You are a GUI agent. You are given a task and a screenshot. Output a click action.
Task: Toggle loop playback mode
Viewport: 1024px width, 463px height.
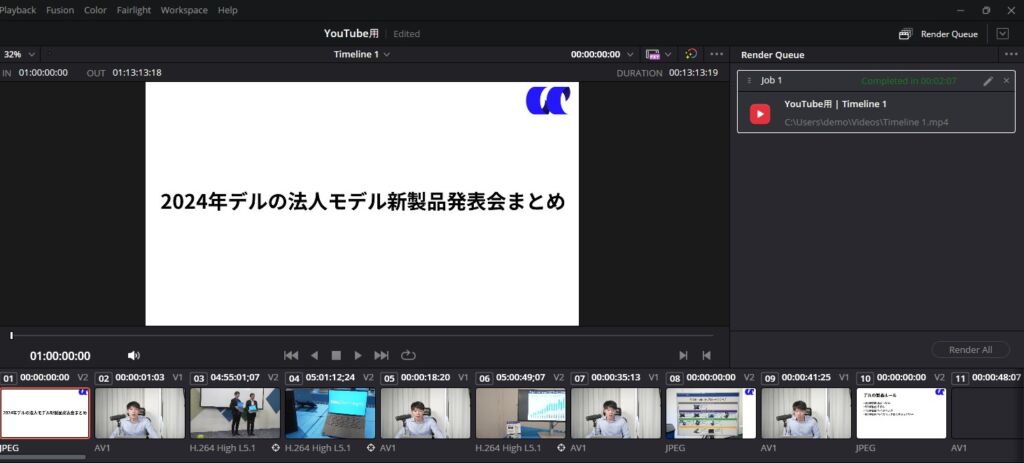tap(408, 355)
